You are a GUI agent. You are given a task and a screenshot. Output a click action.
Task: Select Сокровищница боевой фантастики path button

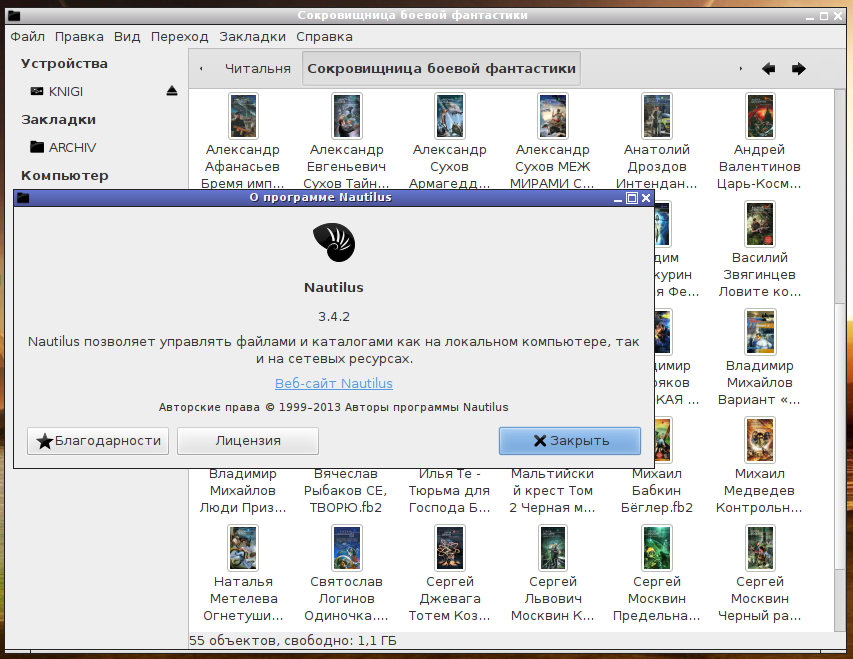pyautogui.click(x=441, y=69)
